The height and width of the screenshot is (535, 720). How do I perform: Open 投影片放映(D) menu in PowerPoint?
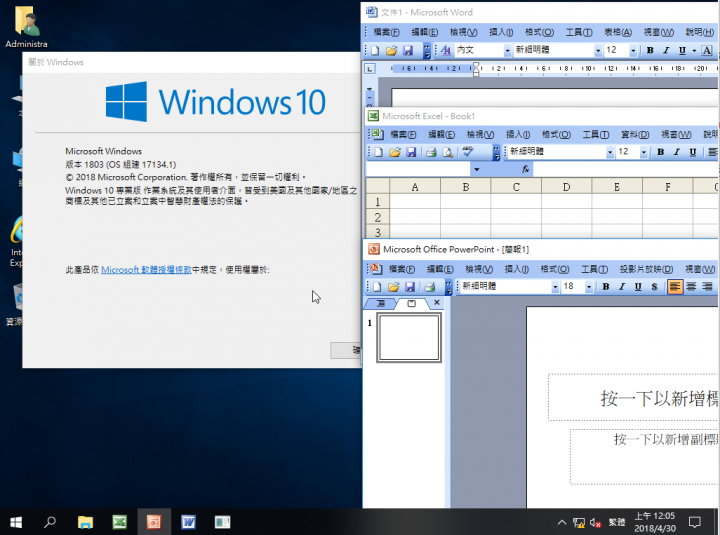pos(646,269)
